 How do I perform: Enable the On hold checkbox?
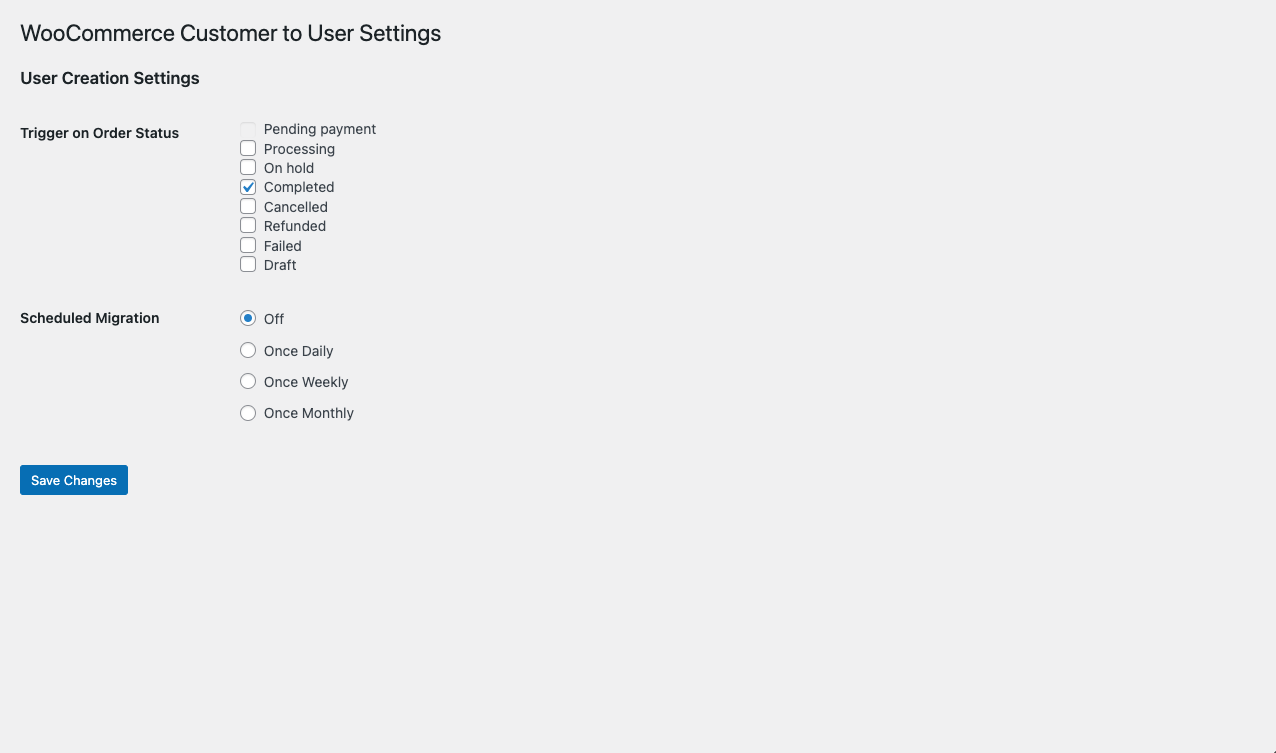248,167
